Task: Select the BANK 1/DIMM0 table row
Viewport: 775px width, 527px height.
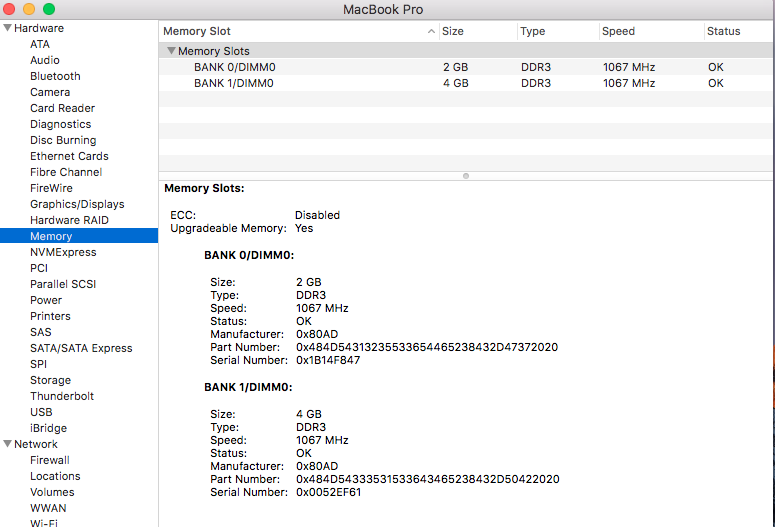Action: [466, 83]
